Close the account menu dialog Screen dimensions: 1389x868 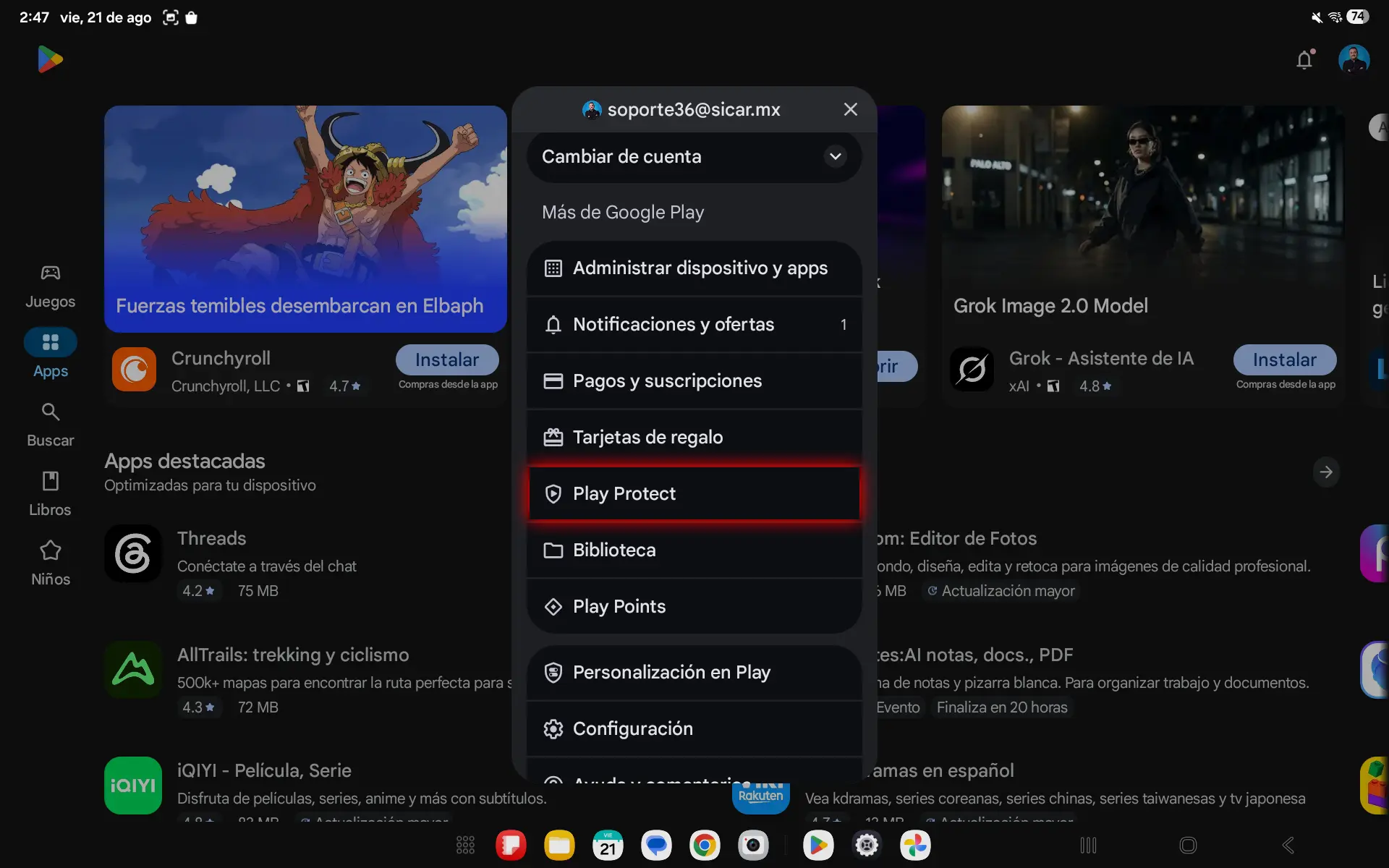[x=850, y=109]
